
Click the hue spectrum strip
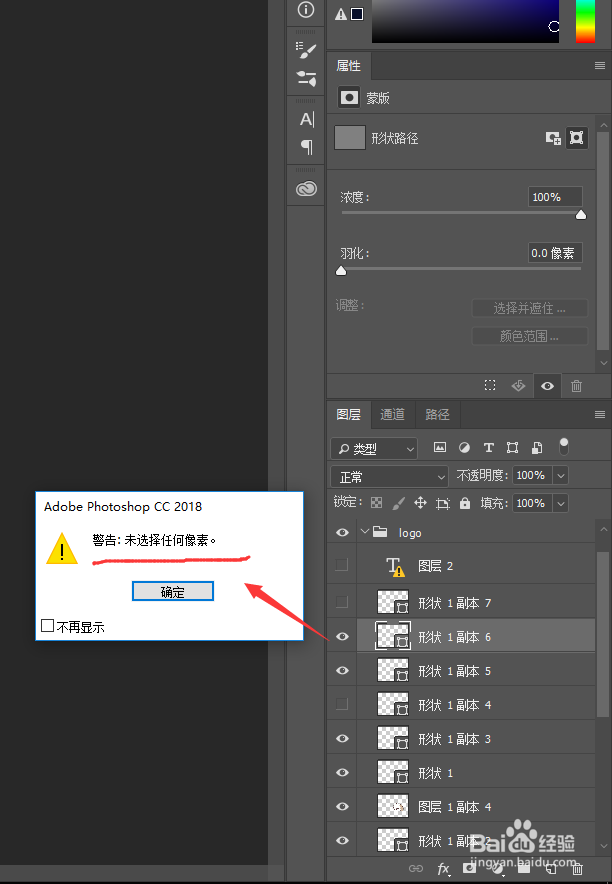[x=586, y=21]
